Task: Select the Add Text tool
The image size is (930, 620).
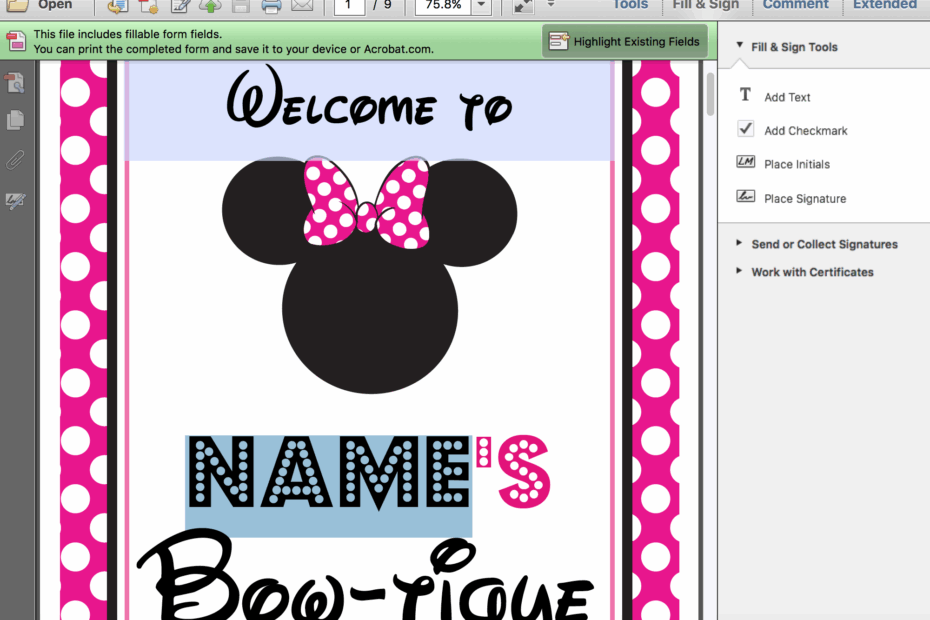Action: [786, 97]
